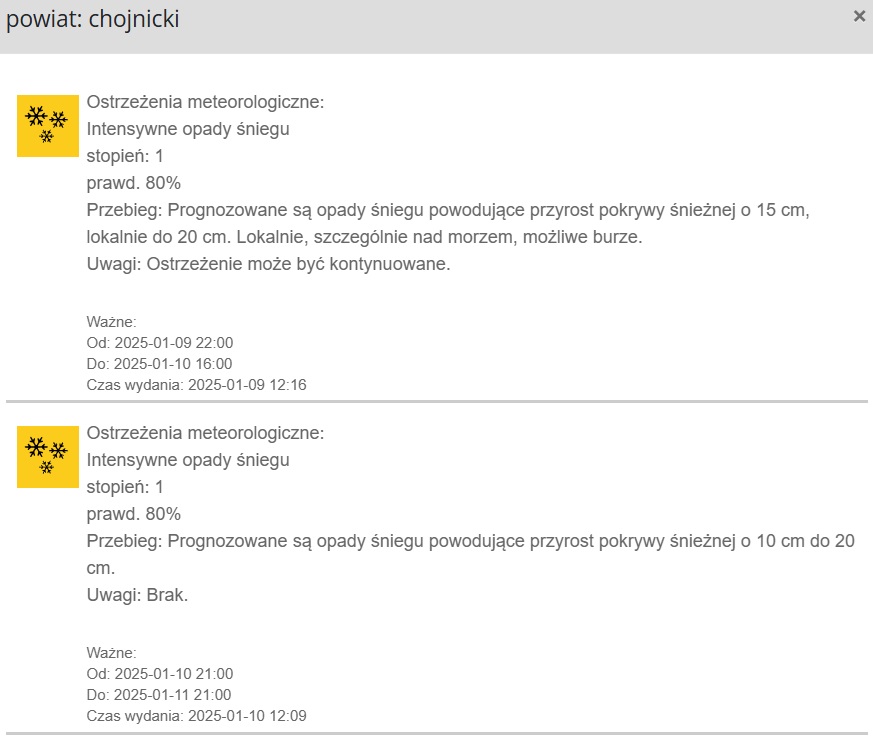This screenshot has height=738, width=873.
Task: Click the first yellow snowflake warning icon
Action: 48,126
